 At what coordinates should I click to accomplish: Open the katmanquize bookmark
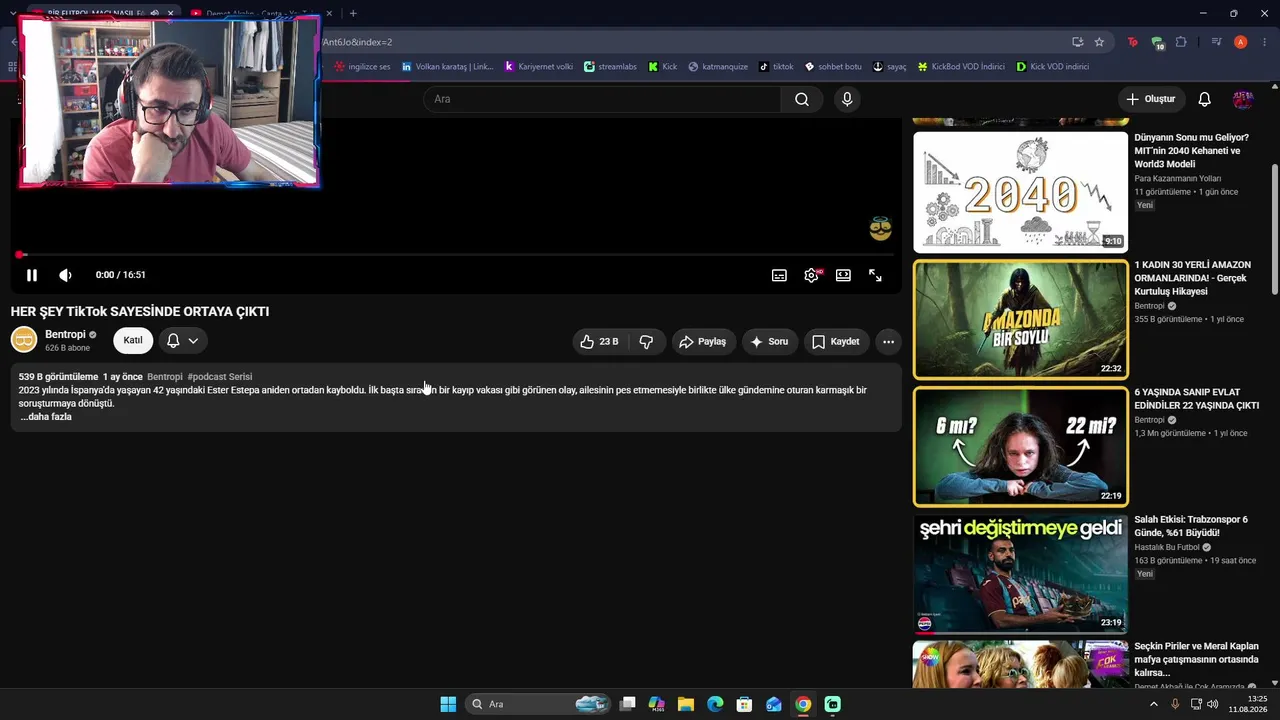[x=717, y=67]
